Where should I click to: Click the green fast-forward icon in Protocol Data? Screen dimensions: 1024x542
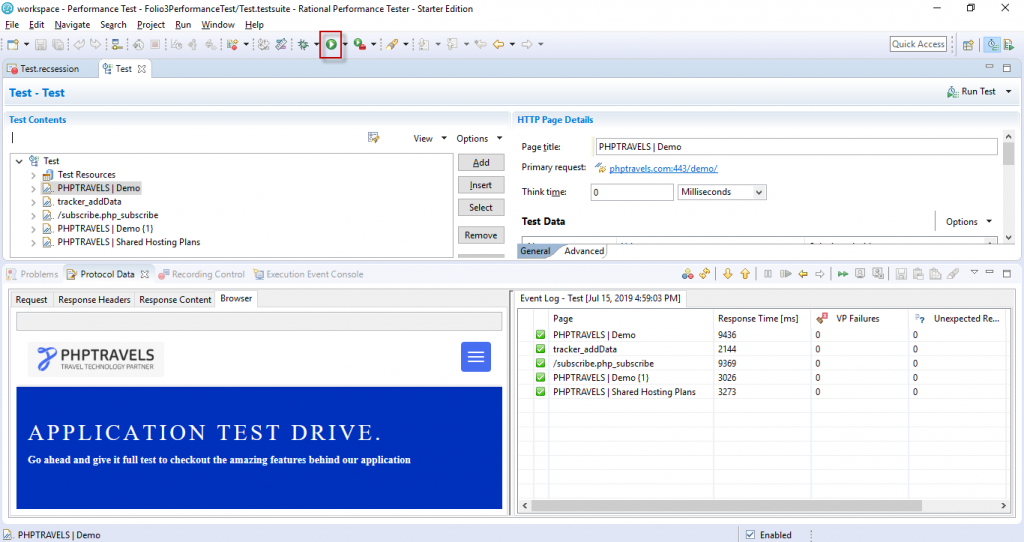(843, 274)
